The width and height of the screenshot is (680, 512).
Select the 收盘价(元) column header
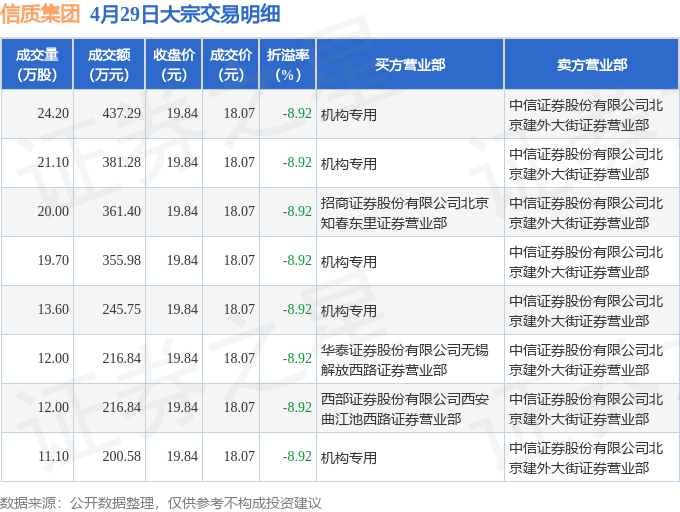(174, 64)
